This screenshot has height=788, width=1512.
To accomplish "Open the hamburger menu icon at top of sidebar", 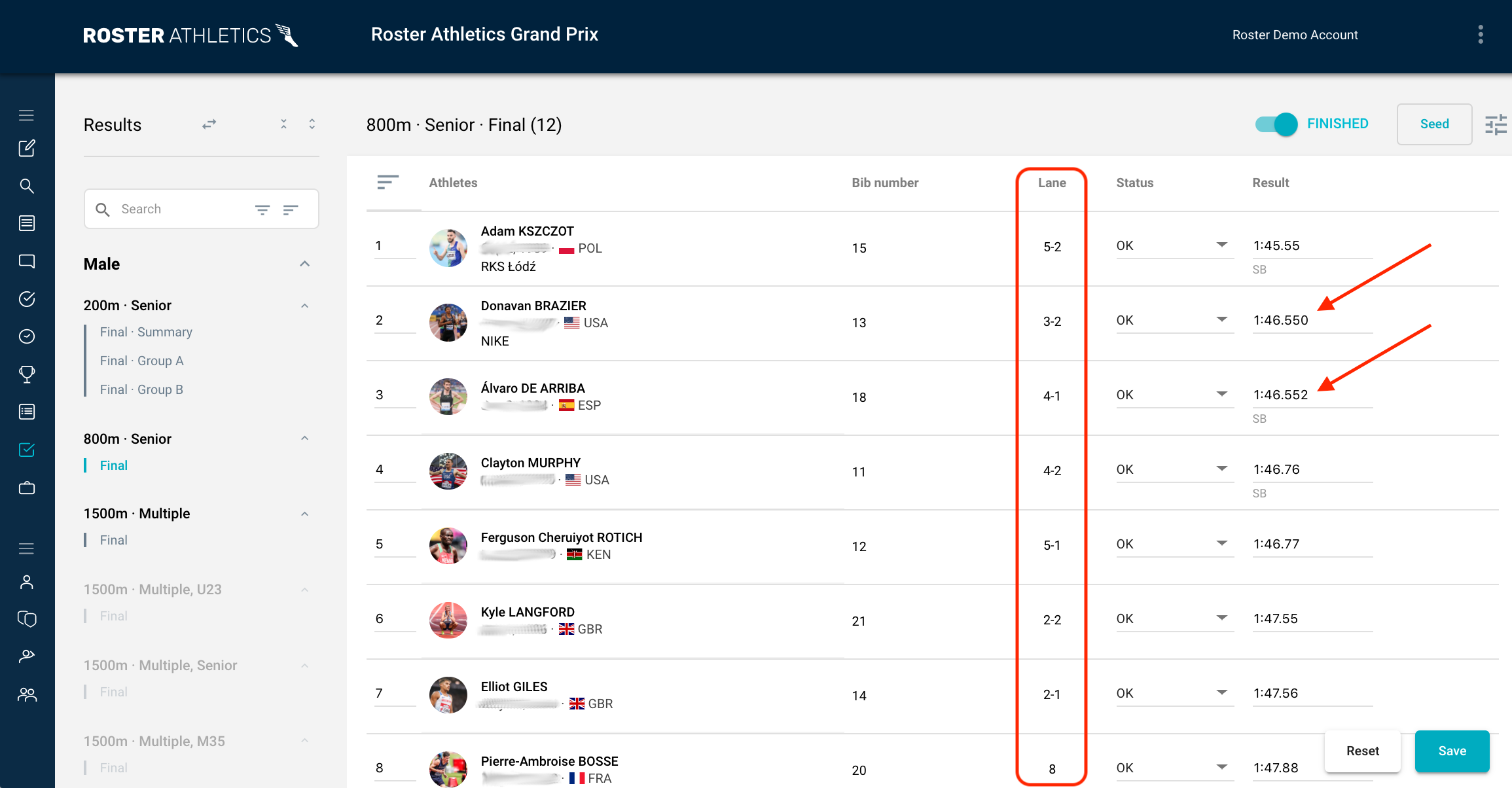I will point(27,116).
